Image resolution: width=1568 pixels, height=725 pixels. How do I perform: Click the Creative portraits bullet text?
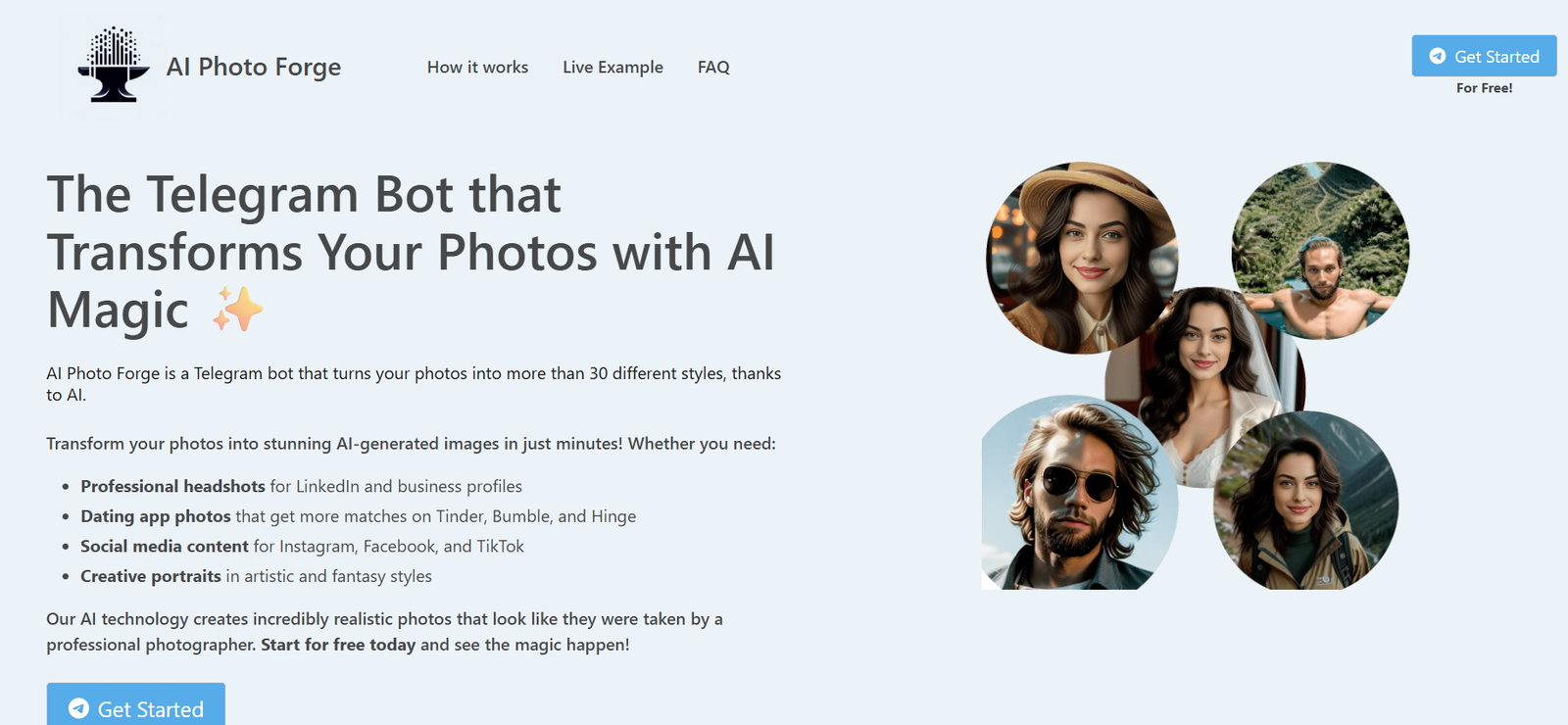151,576
